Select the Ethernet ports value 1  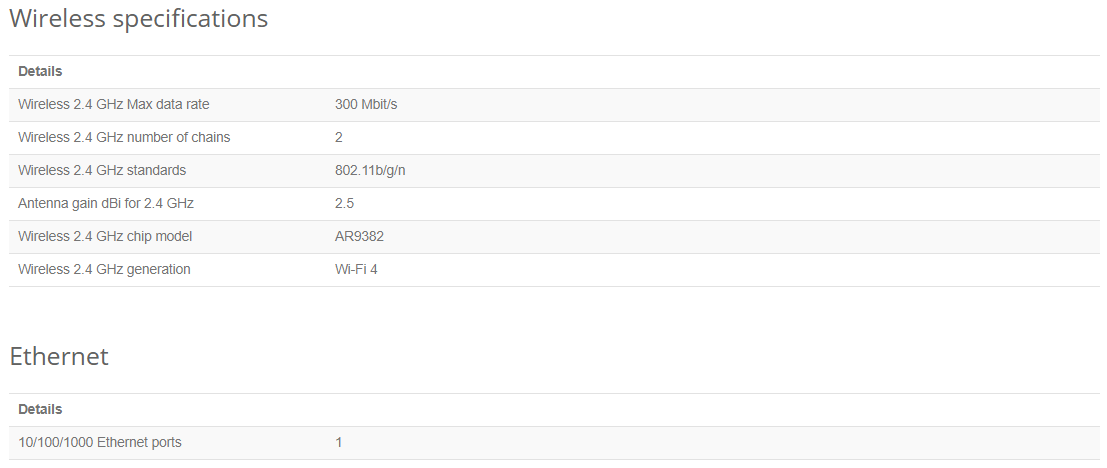click(339, 443)
